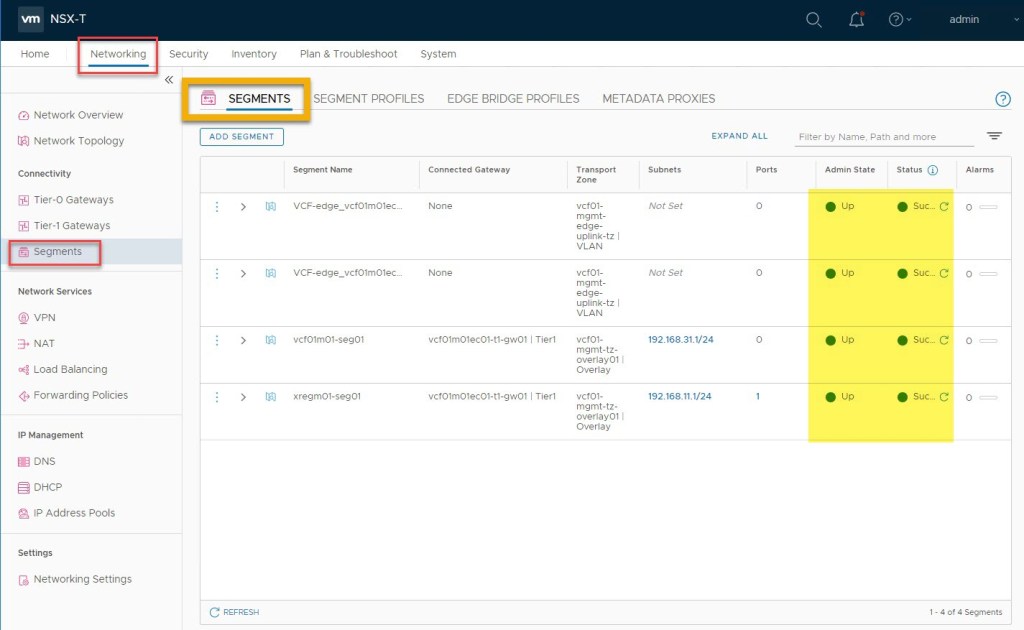Open three-dot actions menu for vcf01m01-seg01
The width and height of the screenshot is (1024, 630).
[x=217, y=340]
